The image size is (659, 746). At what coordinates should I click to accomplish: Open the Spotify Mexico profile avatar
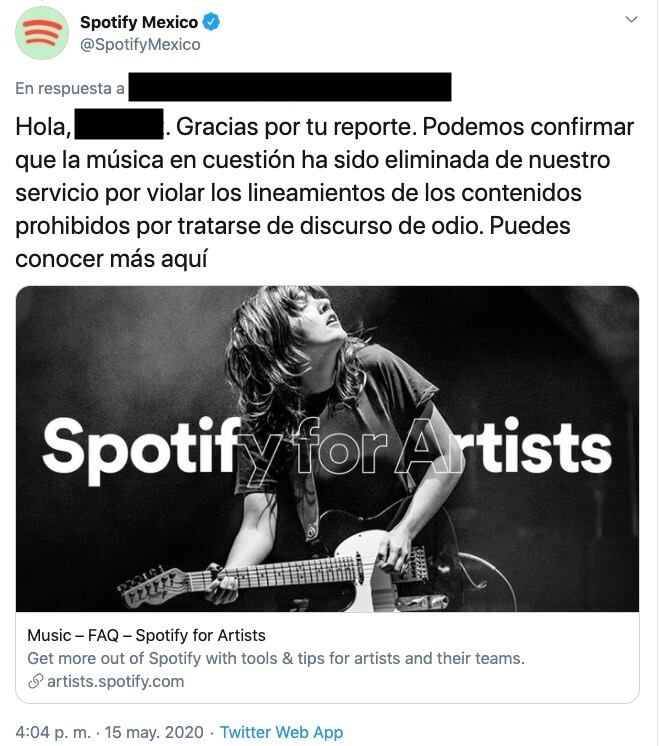tap(42, 33)
